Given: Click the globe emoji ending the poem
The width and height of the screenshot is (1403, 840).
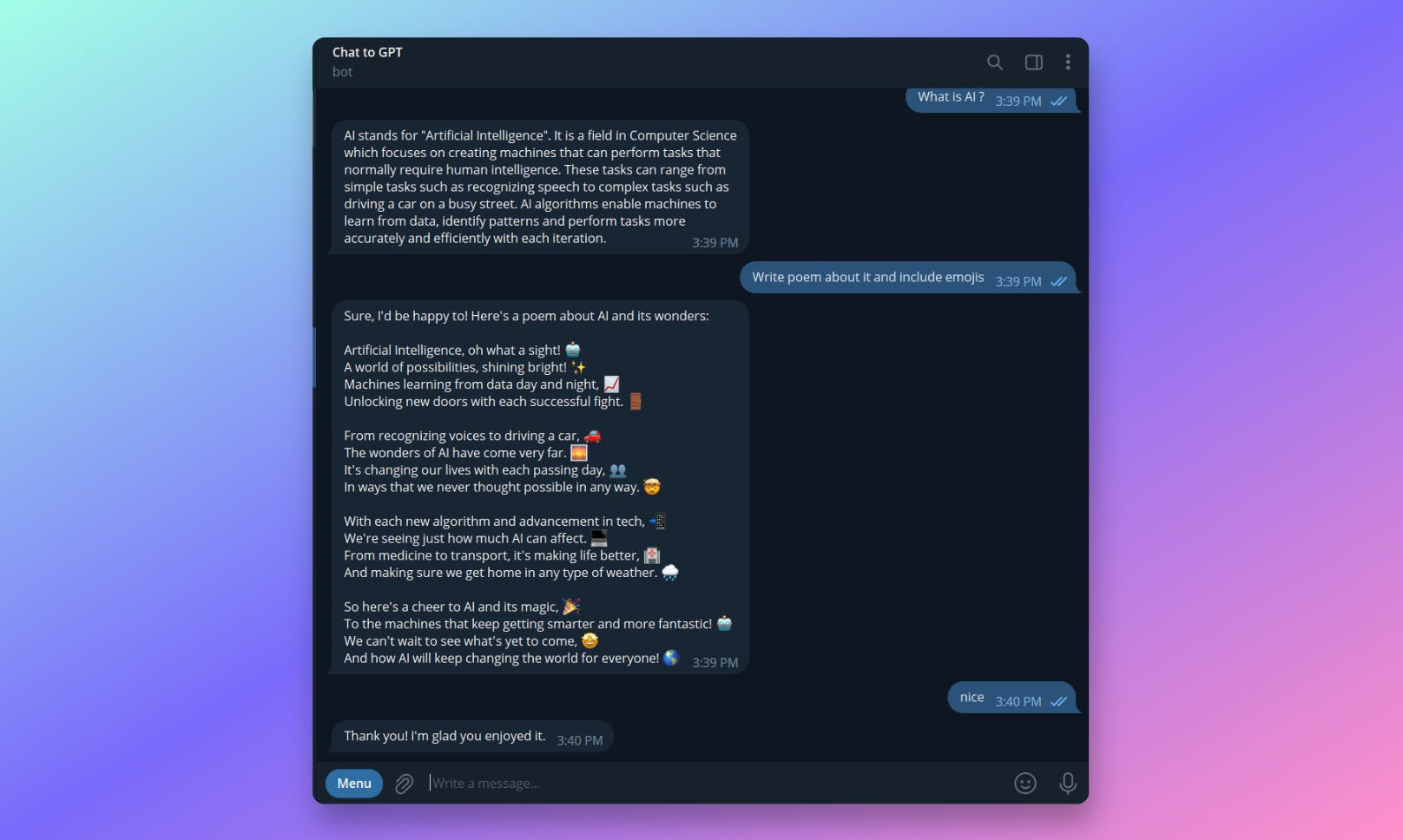Looking at the screenshot, I should (x=671, y=658).
